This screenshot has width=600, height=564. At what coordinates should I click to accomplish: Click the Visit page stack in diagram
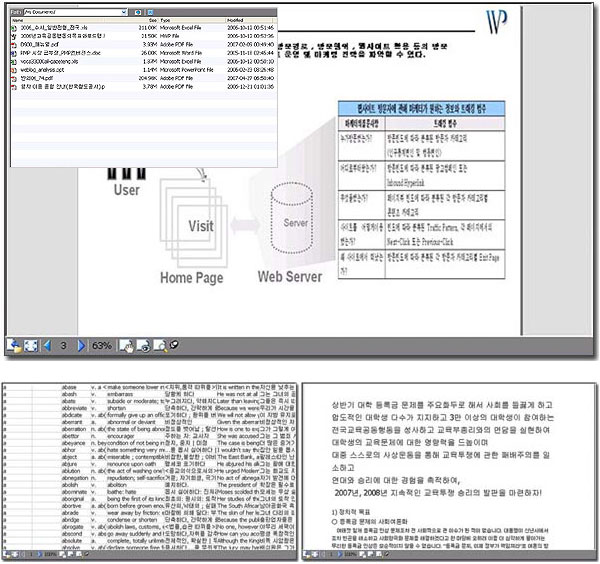pyautogui.click(x=194, y=223)
